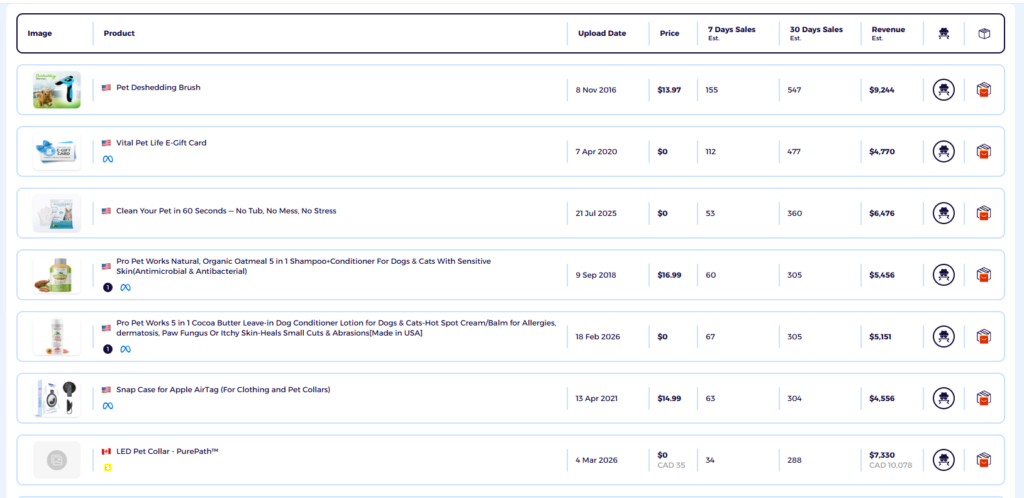
Task: Click 30 days sales value 547
Action: point(794,90)
